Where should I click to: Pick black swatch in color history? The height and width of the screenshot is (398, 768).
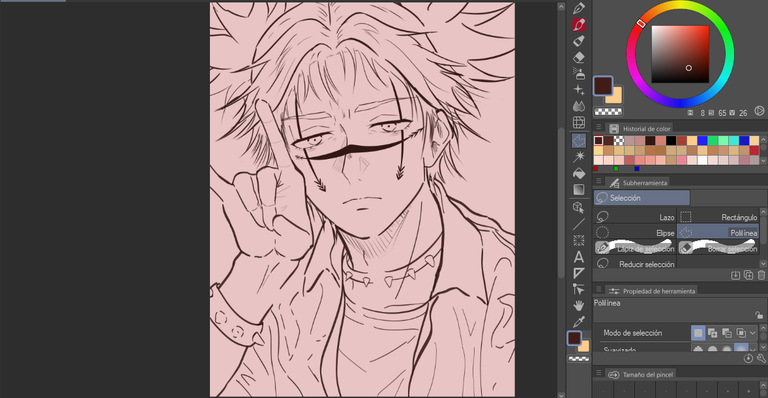(671, 140)
